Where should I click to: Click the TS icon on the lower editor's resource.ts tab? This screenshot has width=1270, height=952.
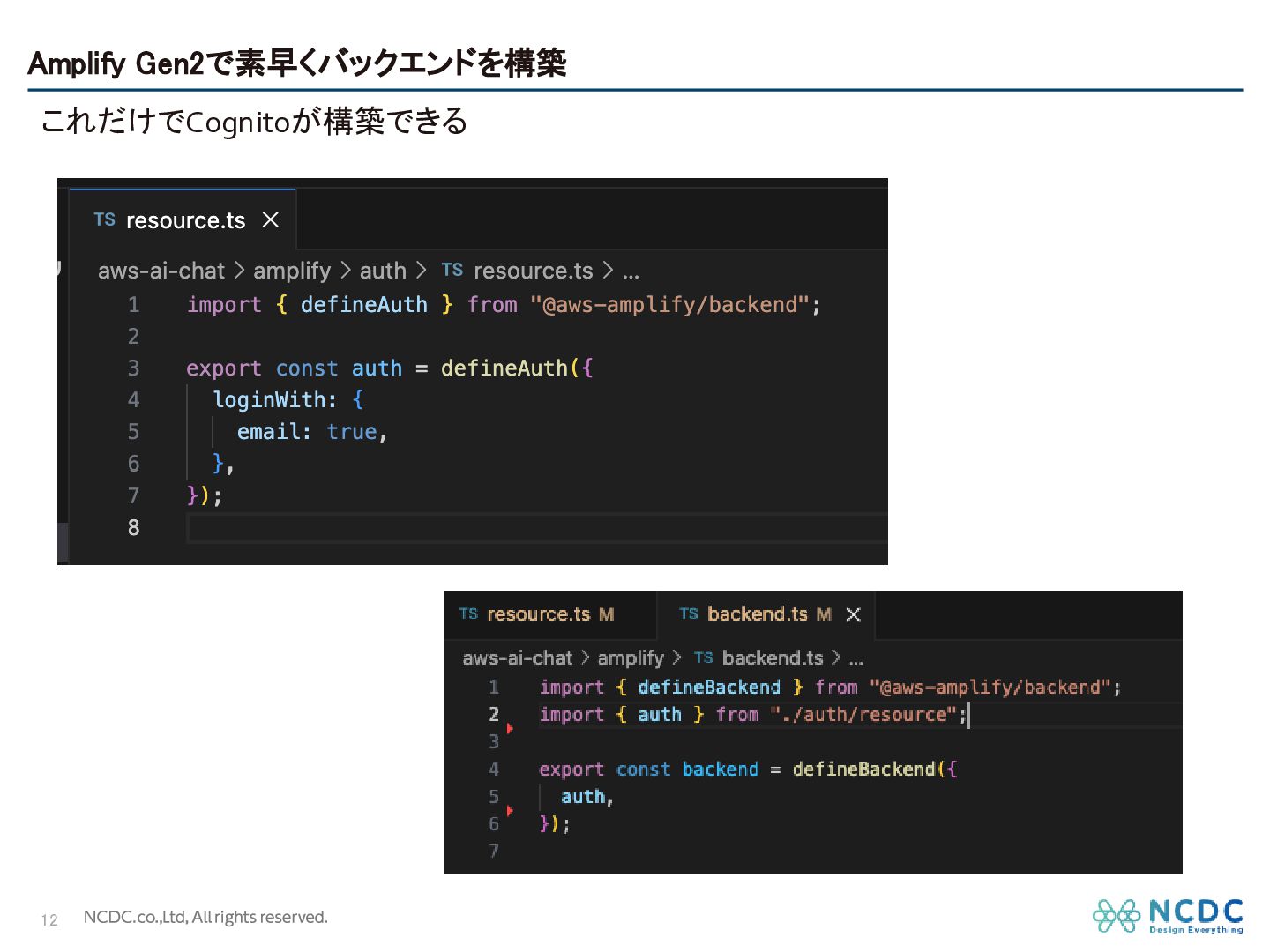click(468, 614)
